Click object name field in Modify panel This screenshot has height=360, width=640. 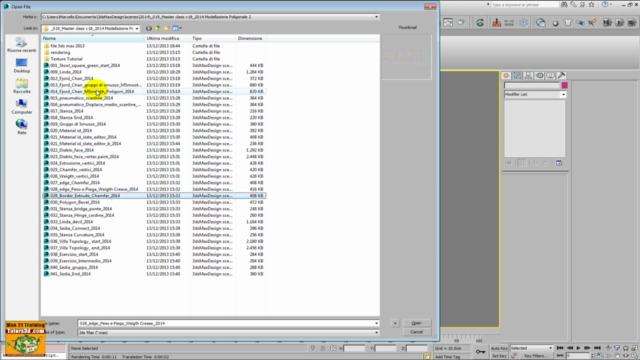coord(532,85)
